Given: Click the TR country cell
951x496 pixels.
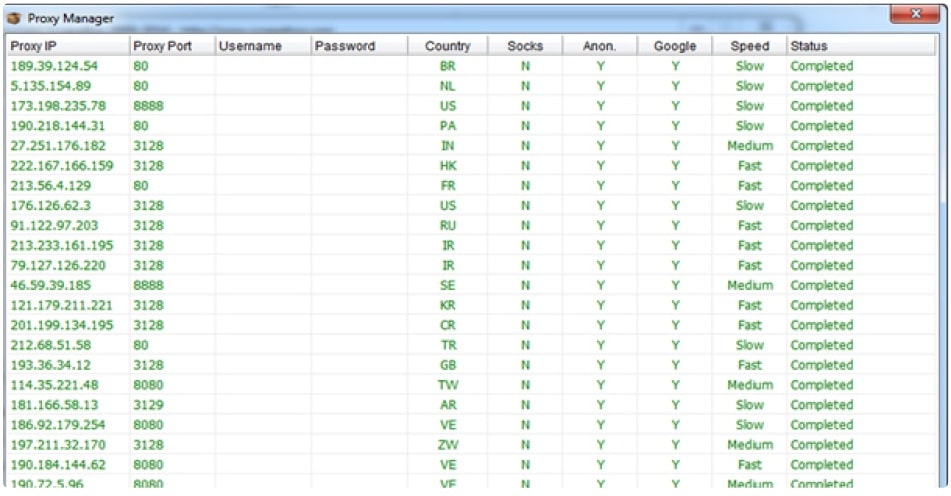Looking at the screenshot, I should point(448,345).
